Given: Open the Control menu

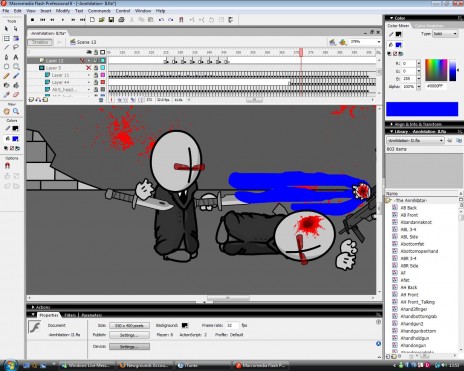Looking at the screenshot, I should 123,11.
